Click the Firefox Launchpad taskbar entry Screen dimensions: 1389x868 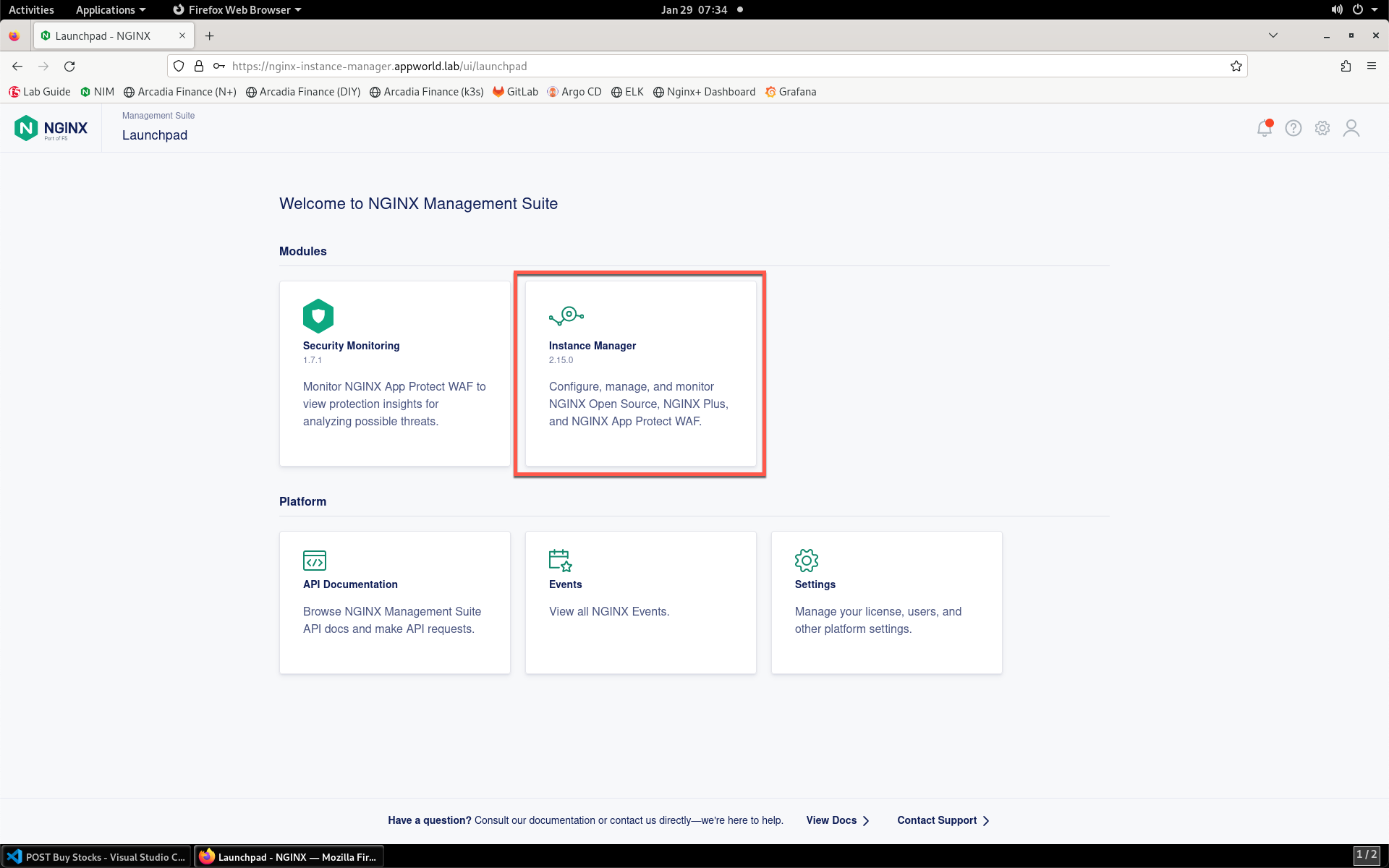(x=289, y=857)
